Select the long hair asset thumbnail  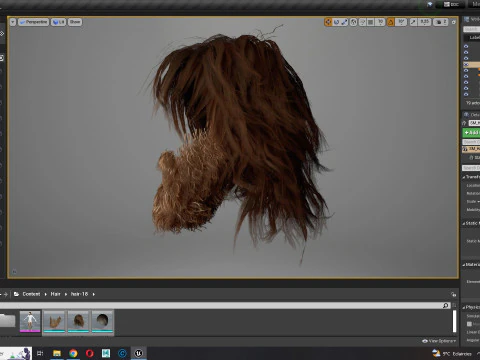(78, 321)
